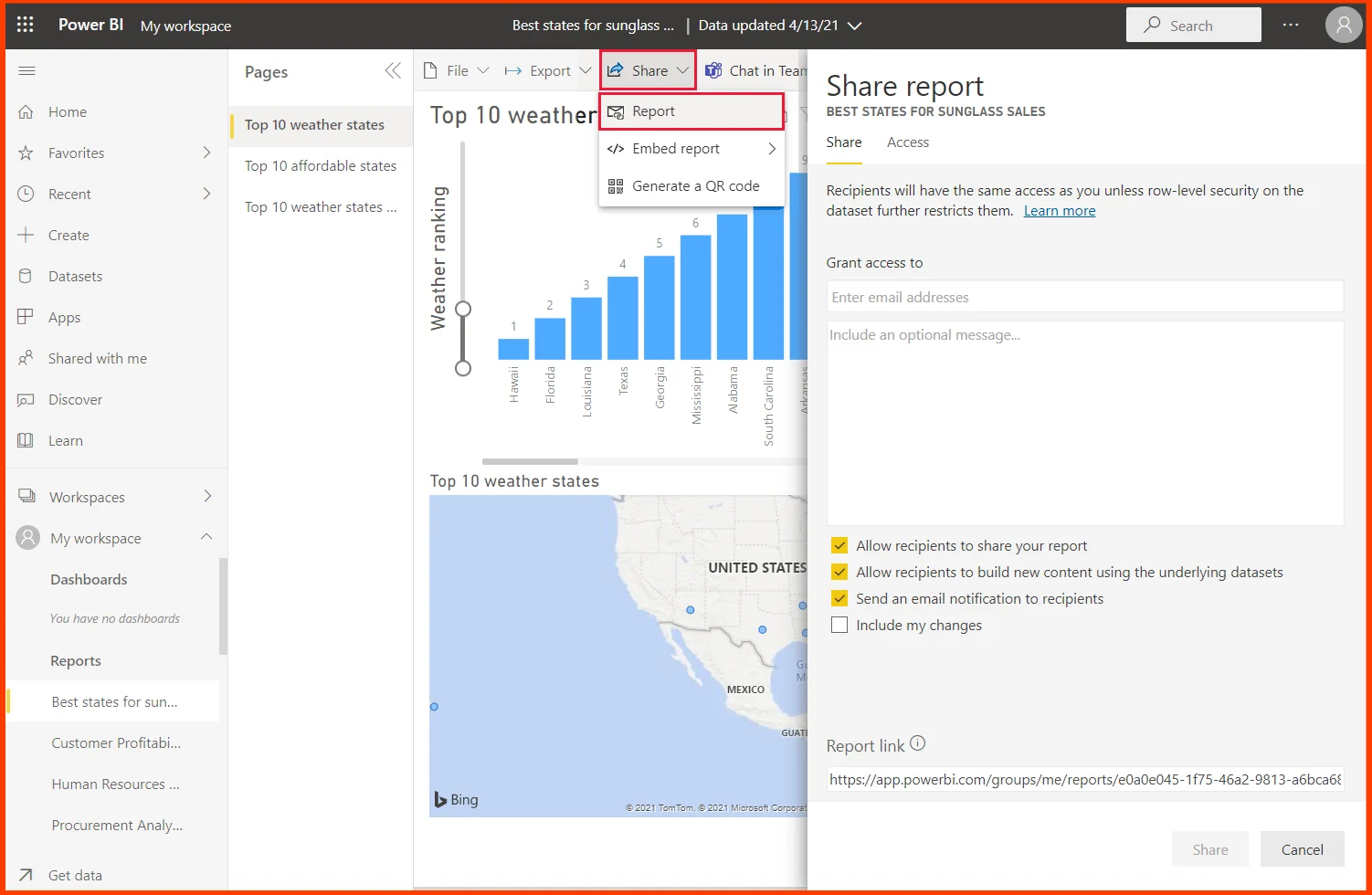Expand the Recent chevron
This screenshot has width=1372, height=895.
coord(206,194)
